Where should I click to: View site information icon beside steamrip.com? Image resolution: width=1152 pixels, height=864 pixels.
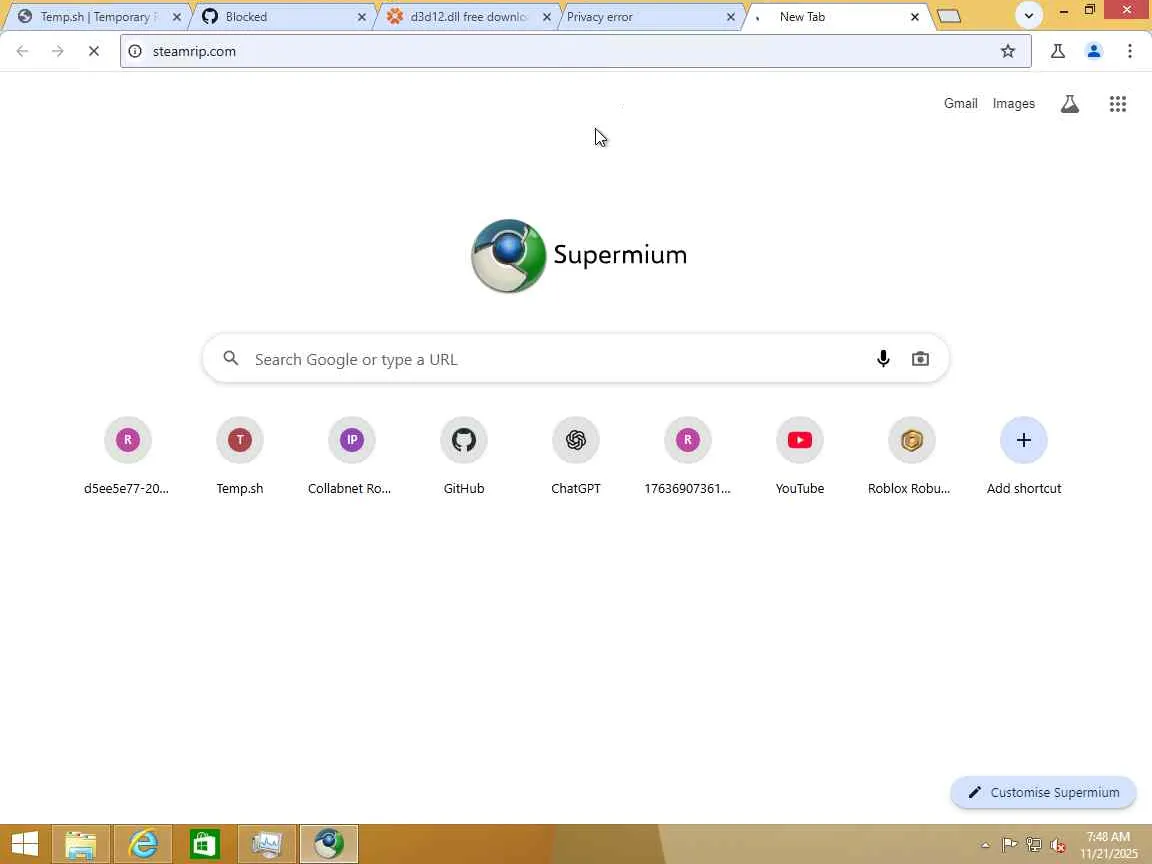click(x=135, y=51)
